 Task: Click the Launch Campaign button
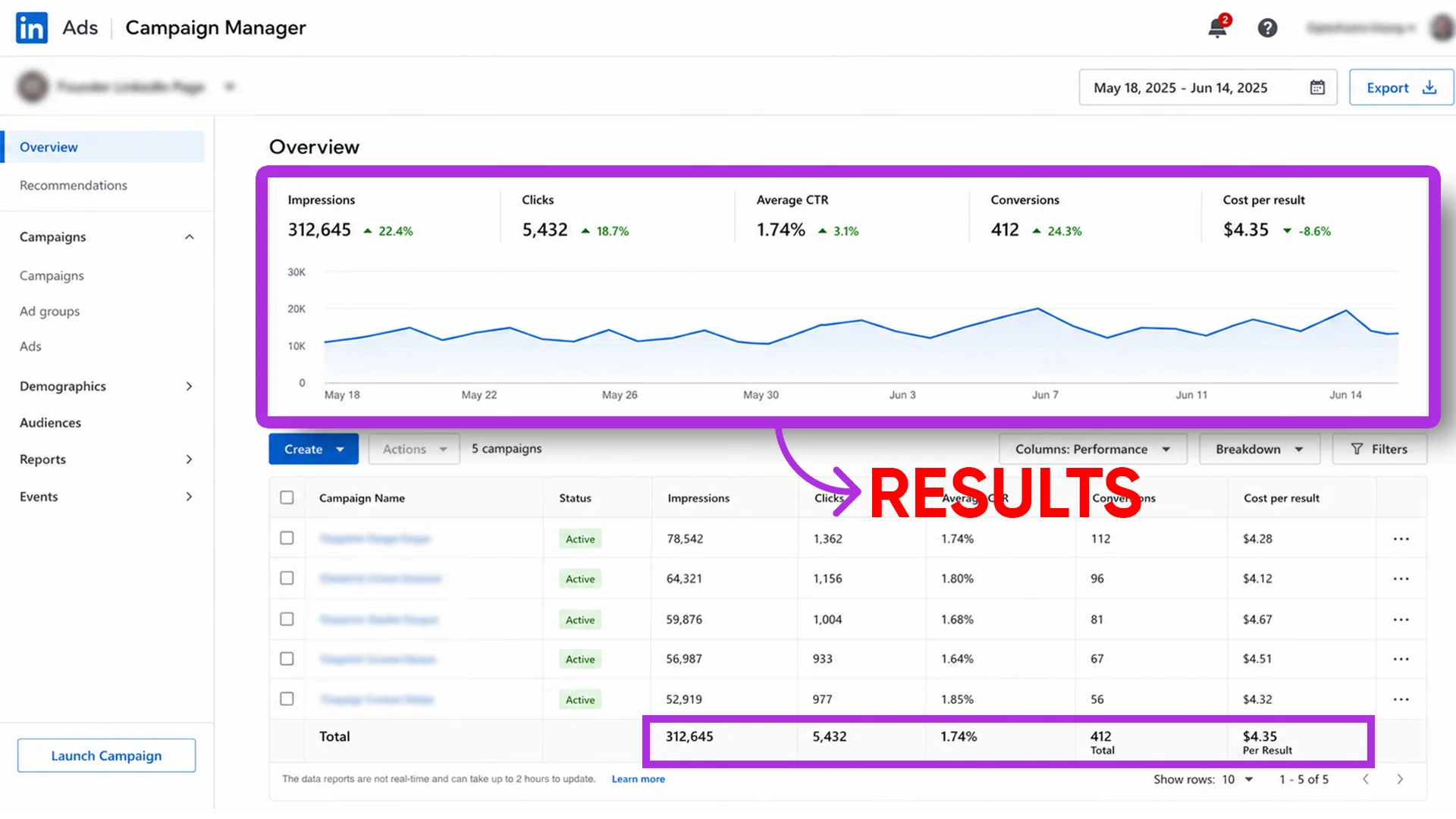click(x=106, y=755)
